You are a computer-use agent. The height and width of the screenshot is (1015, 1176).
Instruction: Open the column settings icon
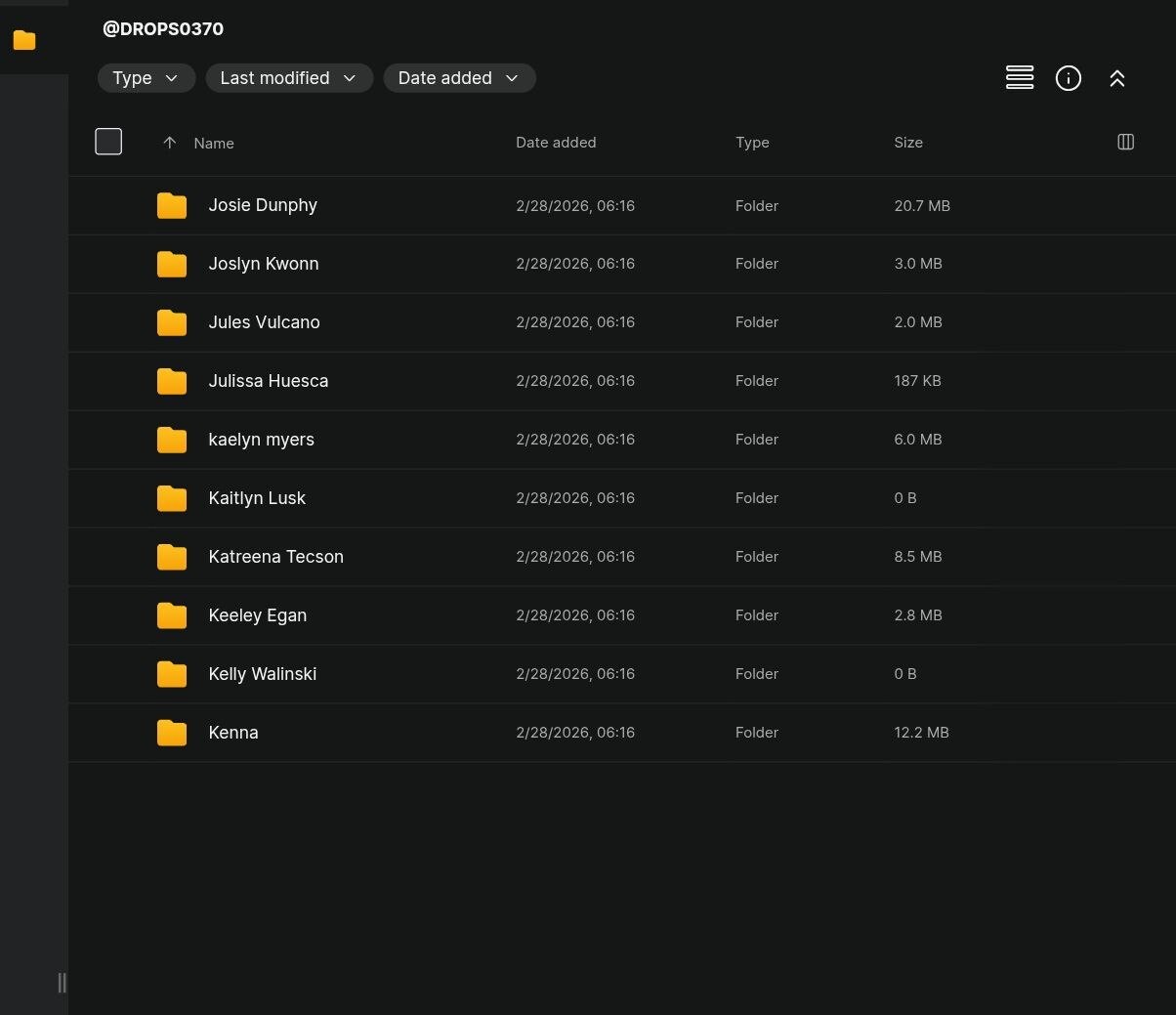1125,143
